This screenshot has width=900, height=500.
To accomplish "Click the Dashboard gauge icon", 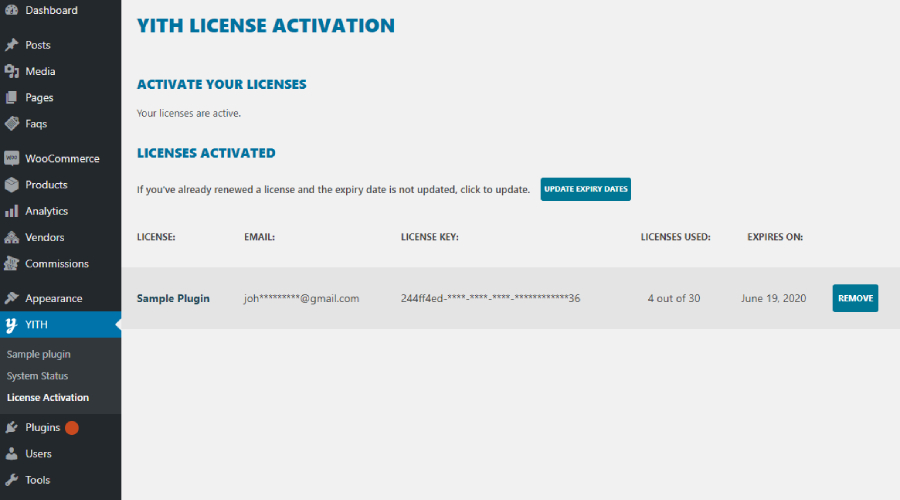I will click(11, 10).
